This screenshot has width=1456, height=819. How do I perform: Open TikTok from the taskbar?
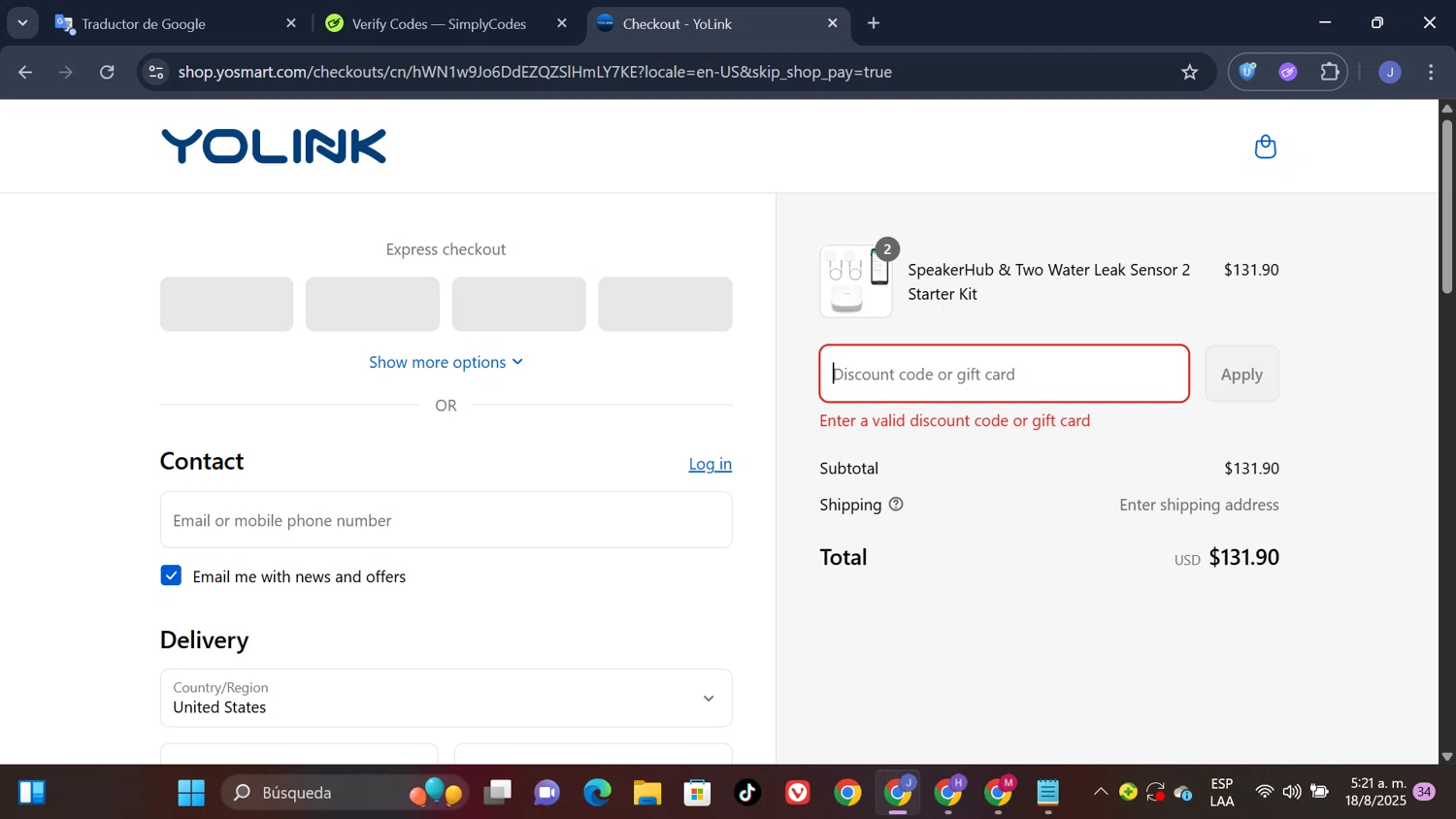point(747,793)
